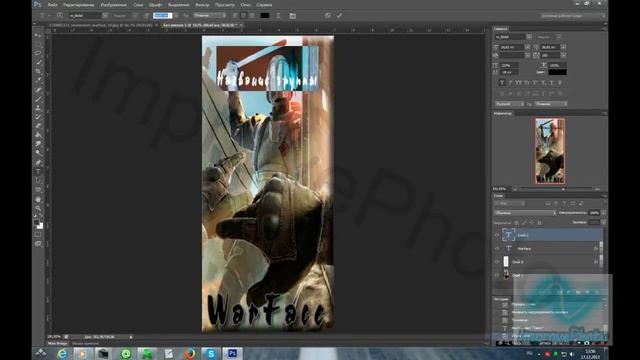Open font family dropdown in Character panel
Screen dimensions: 640x360
529,37
